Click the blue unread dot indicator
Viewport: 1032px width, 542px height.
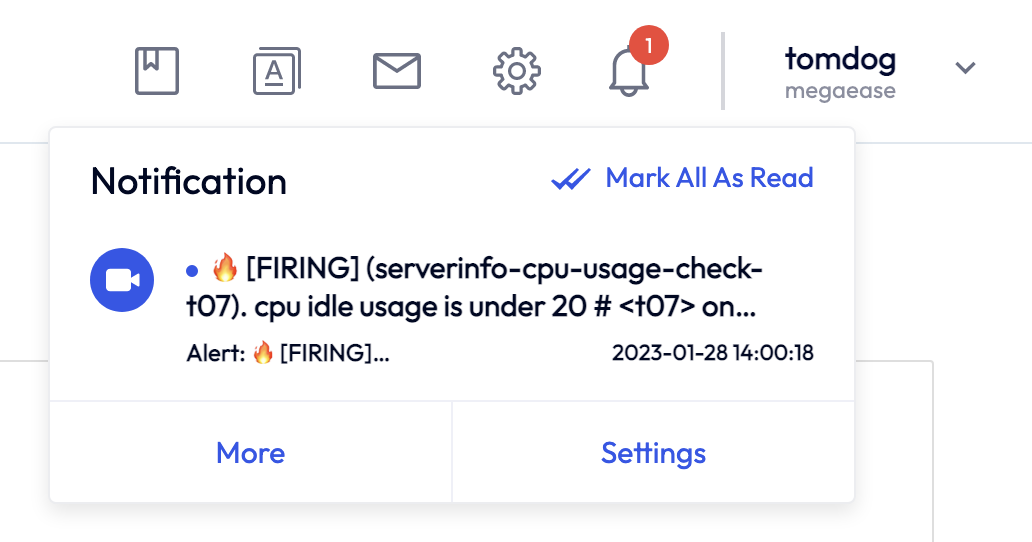click(x=192, y=270)
